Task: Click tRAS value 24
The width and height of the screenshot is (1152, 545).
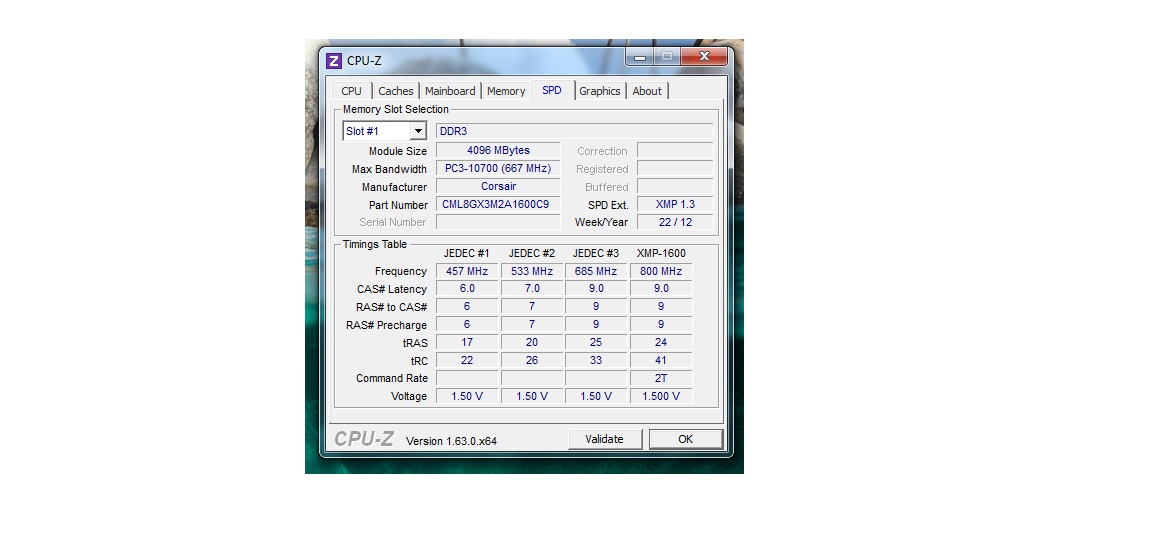Action: (661, 342)
